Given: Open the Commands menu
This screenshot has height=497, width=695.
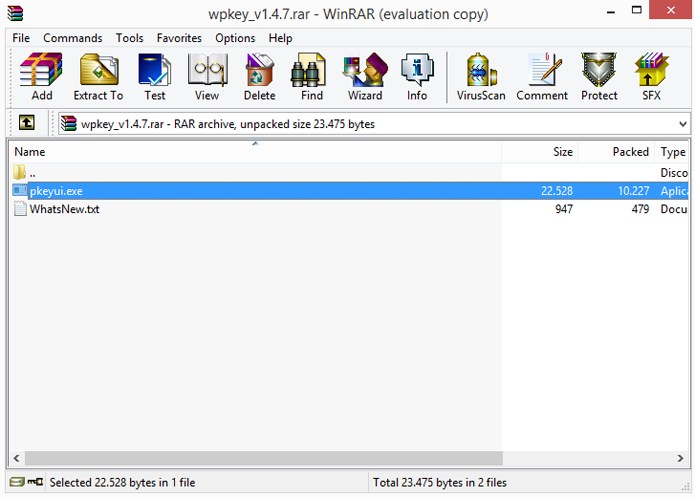Looking at the screenshot, I should (x=73, y=38).
